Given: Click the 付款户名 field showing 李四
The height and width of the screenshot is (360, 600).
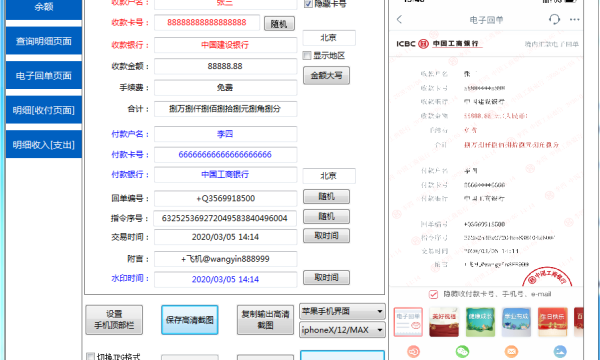Looking at the screenshot, I should 225,134.
